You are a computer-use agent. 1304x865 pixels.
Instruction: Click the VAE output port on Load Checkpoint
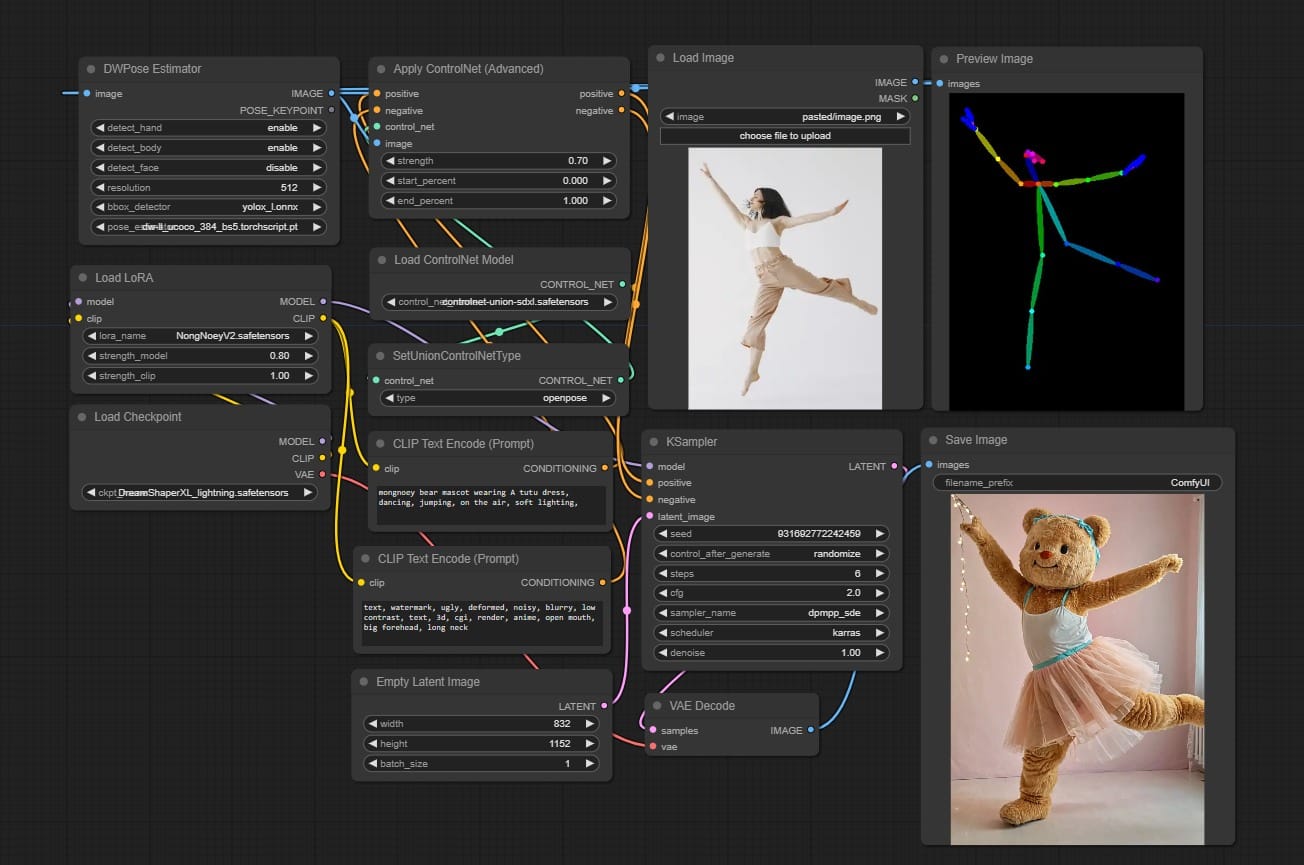tap(322, 474)
